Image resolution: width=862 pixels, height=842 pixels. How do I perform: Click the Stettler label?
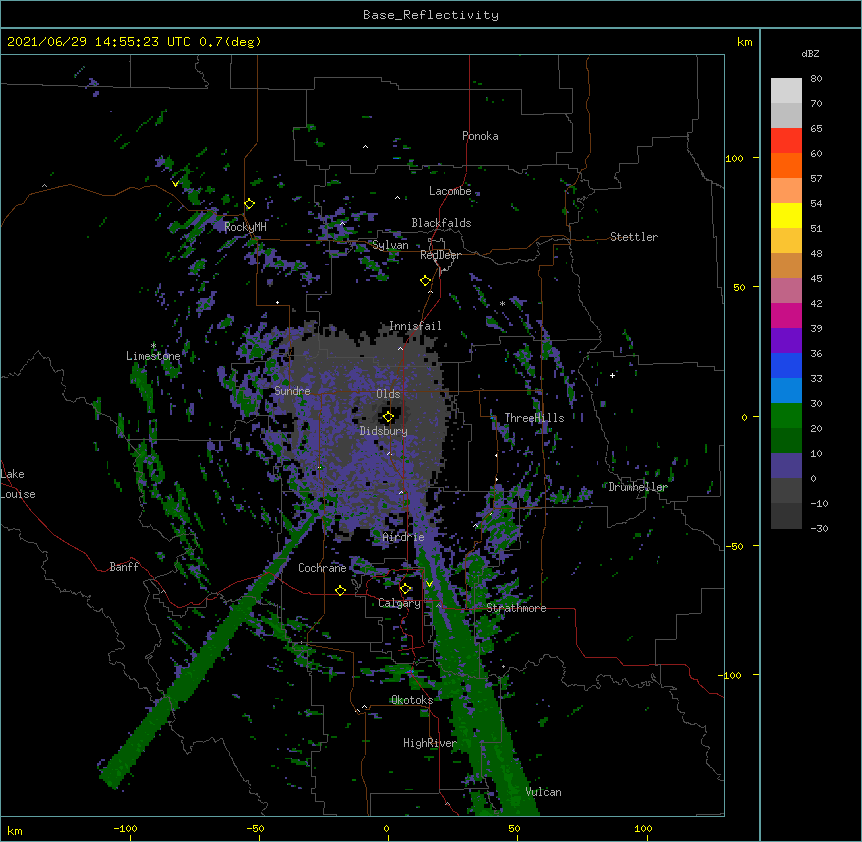634,237
